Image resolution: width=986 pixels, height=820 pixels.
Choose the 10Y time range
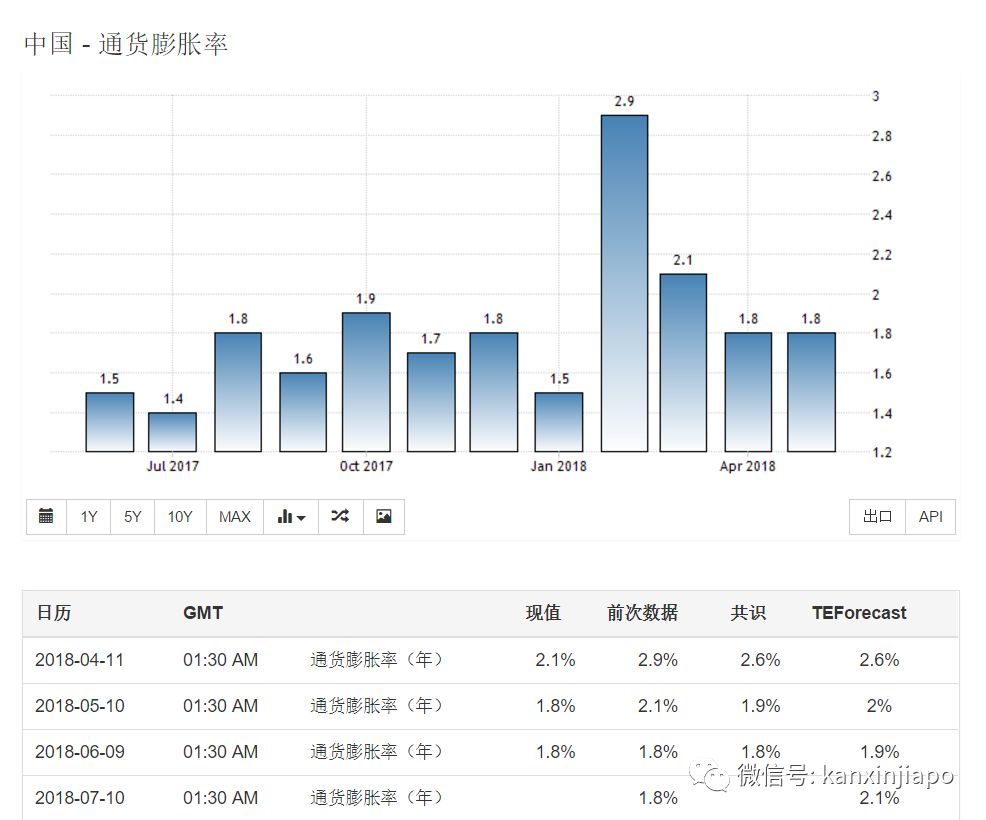pos(180,517)
